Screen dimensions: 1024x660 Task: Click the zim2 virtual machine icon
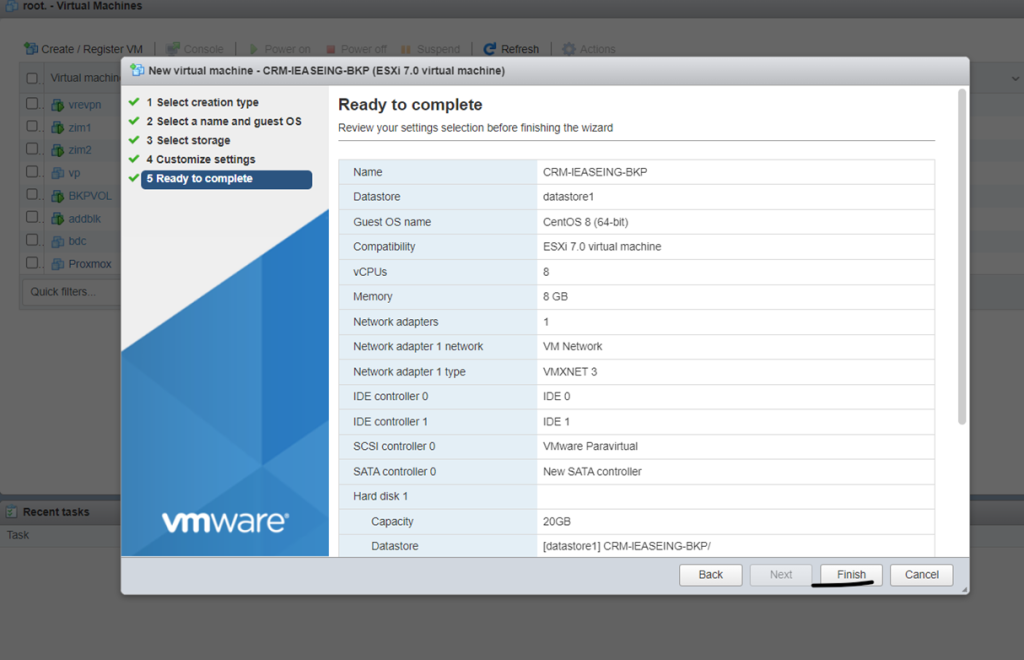[x=57, y=150]
